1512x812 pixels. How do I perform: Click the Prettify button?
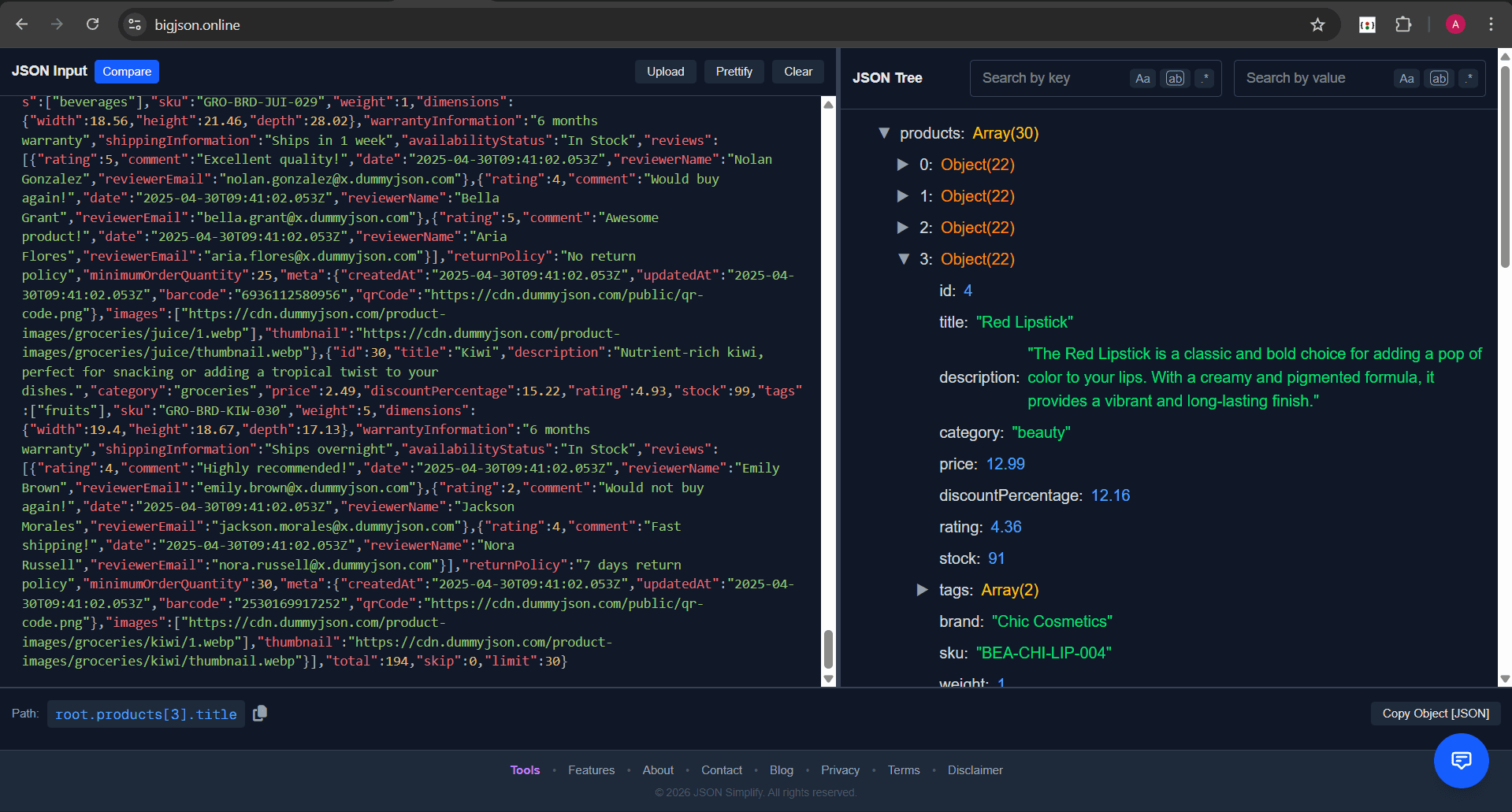(734, 72)
